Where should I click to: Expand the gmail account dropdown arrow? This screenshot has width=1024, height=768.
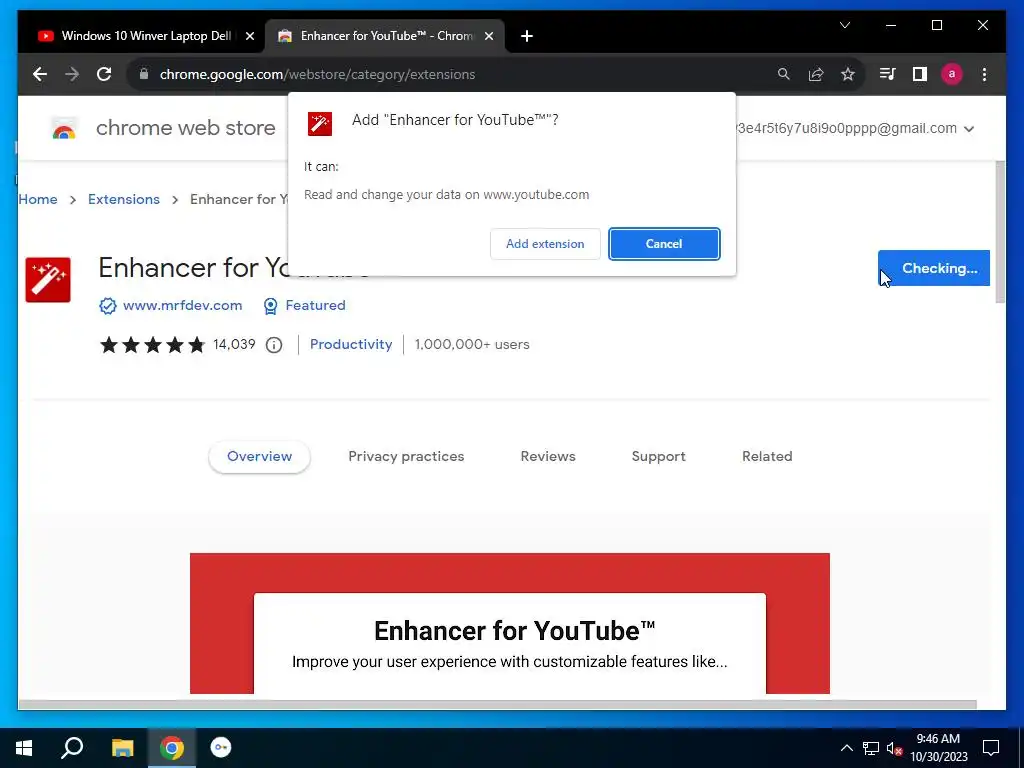click(969, 129)
